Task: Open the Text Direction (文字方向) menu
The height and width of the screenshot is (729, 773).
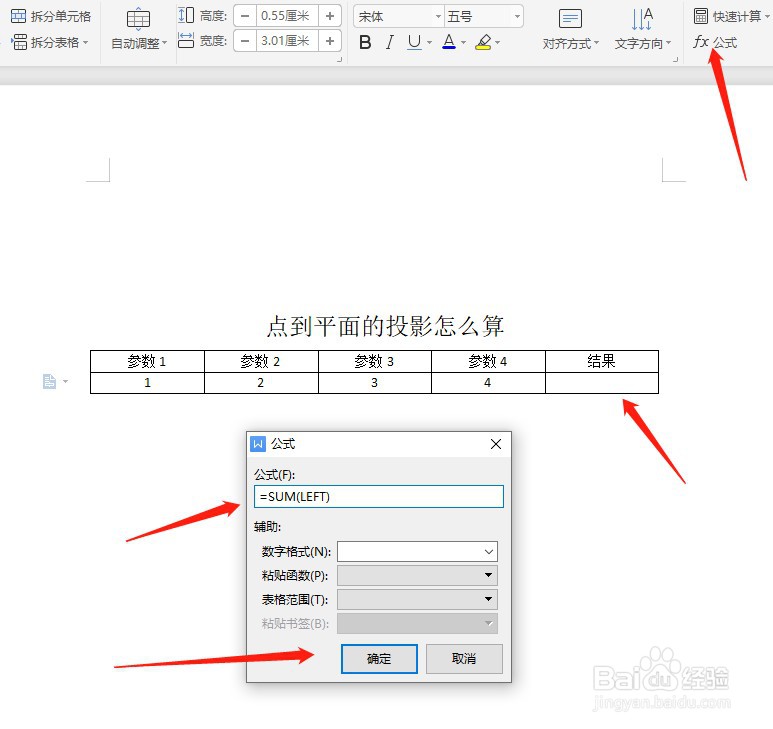Action: click(x=642, y=30)
